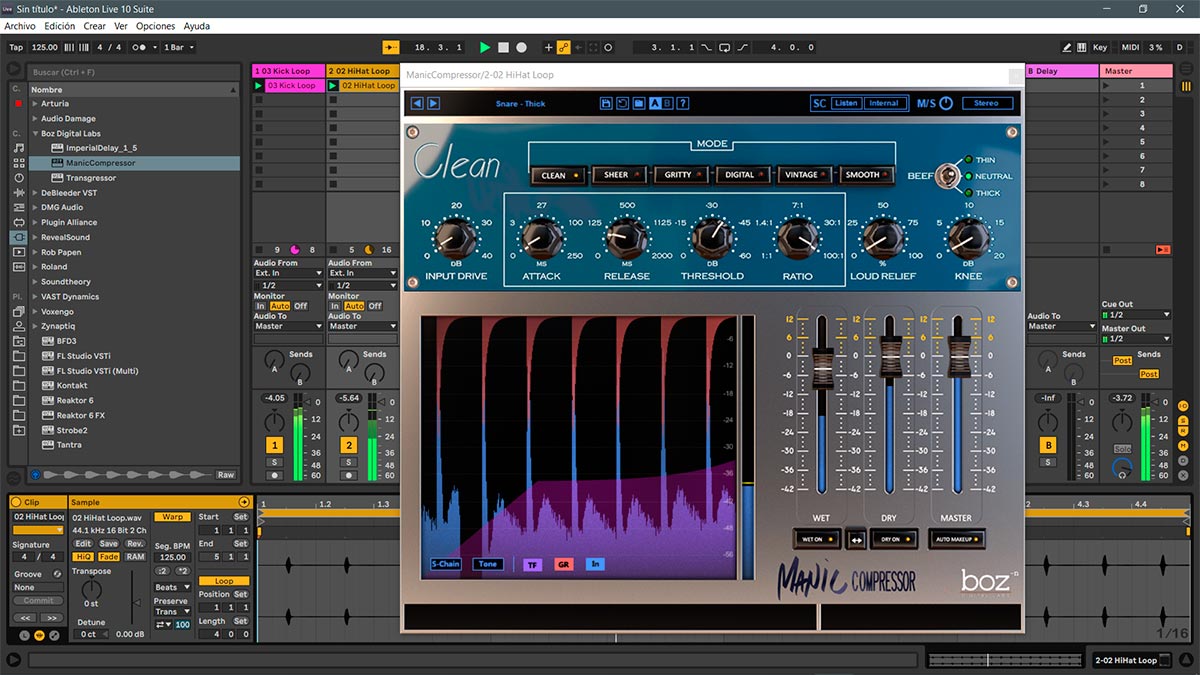Select the VINTAGE compressor mode
Screen dimensions: 1200x675
806,175
